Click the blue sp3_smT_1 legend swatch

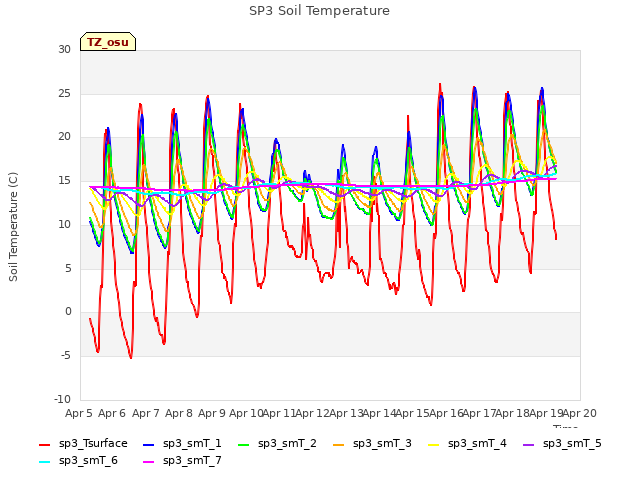click(x=149, y=444)
